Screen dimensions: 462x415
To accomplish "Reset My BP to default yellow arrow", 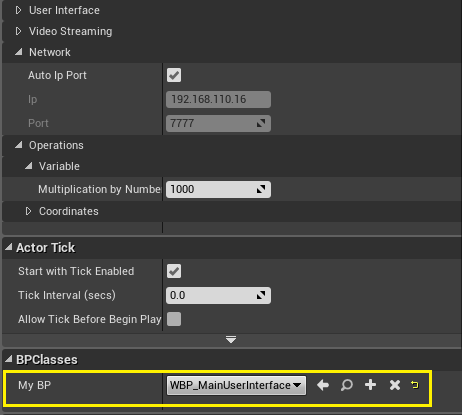I will [415, 385].
